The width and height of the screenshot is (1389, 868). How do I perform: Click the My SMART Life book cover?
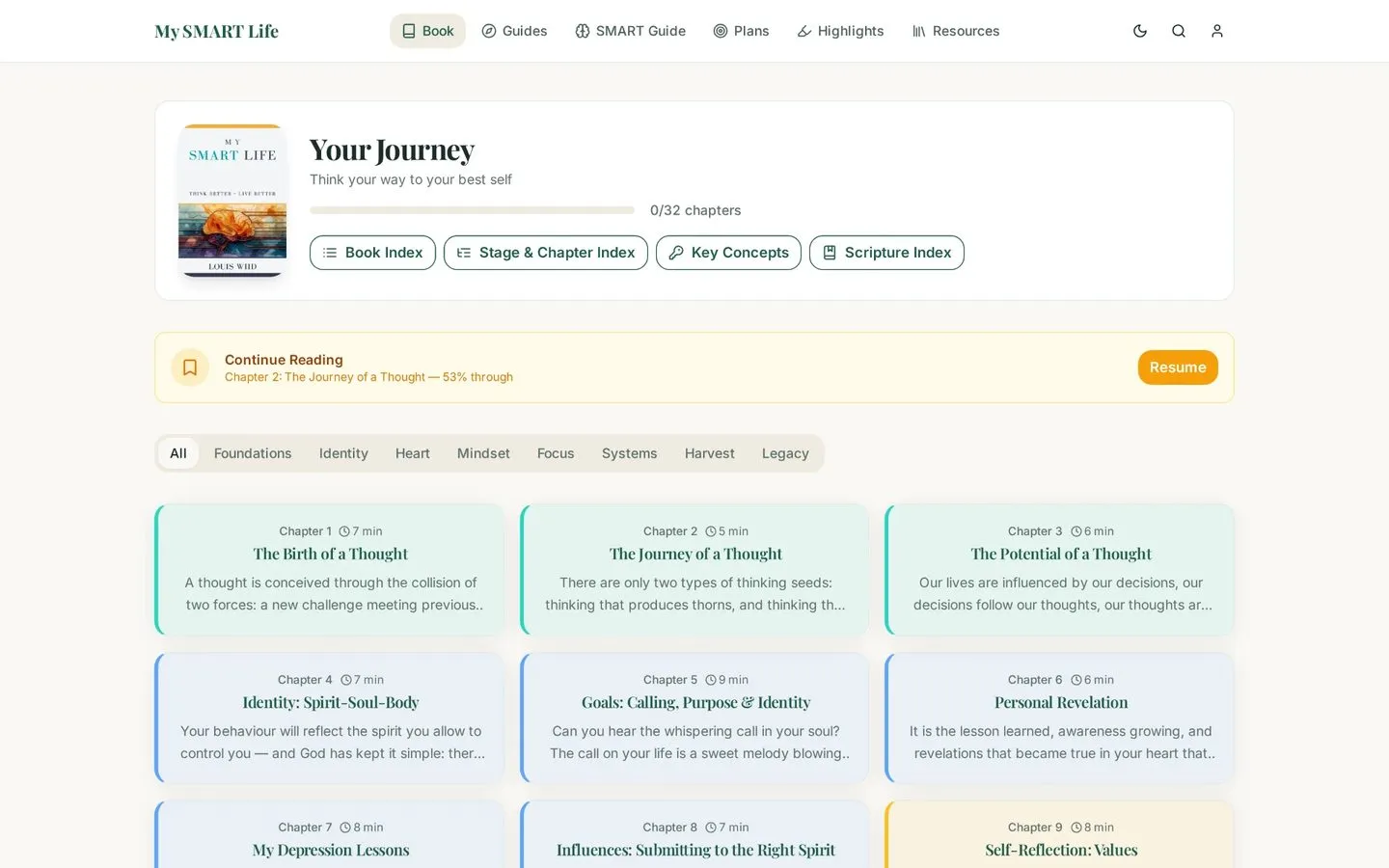point(232,201)
